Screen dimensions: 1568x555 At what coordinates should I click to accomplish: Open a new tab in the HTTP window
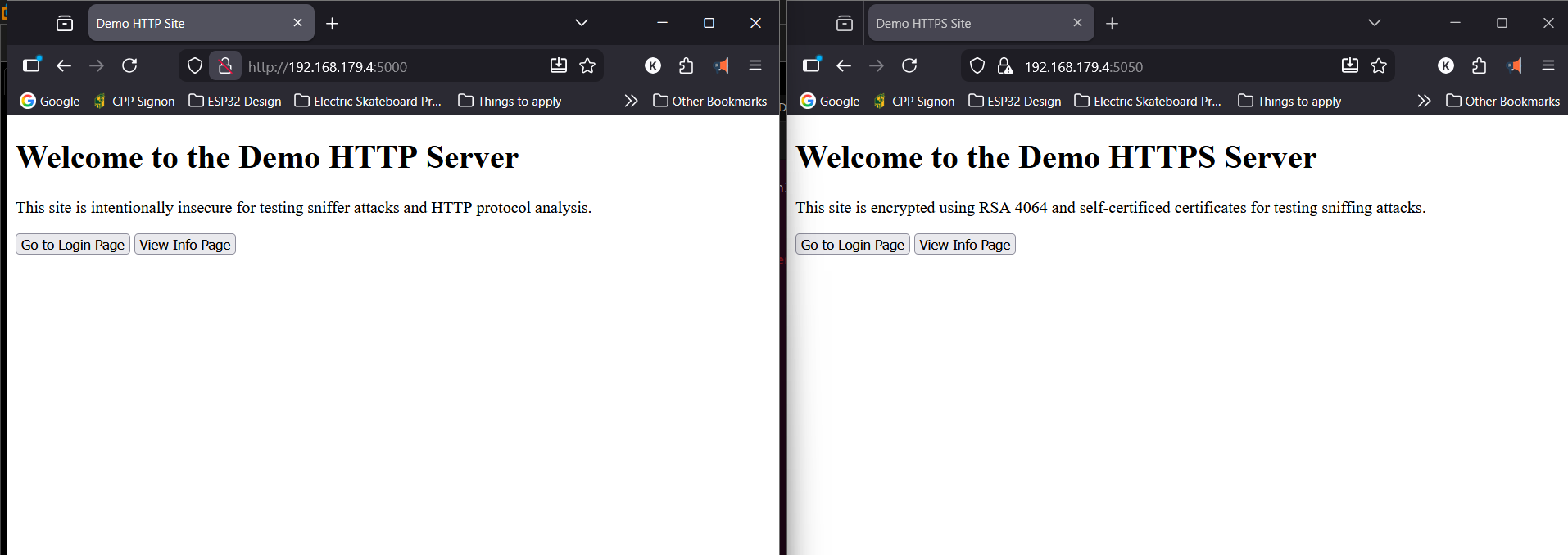[332, 24]
